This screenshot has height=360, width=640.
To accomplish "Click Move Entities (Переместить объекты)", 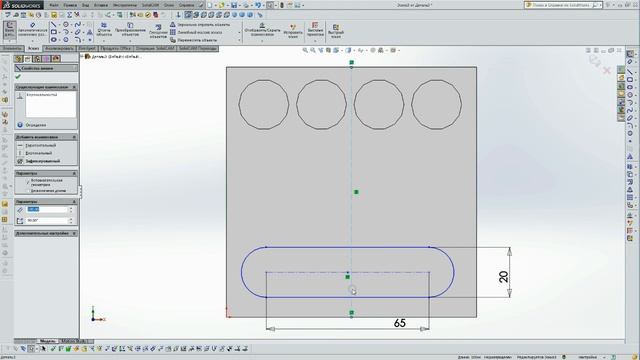I will 193,40.
